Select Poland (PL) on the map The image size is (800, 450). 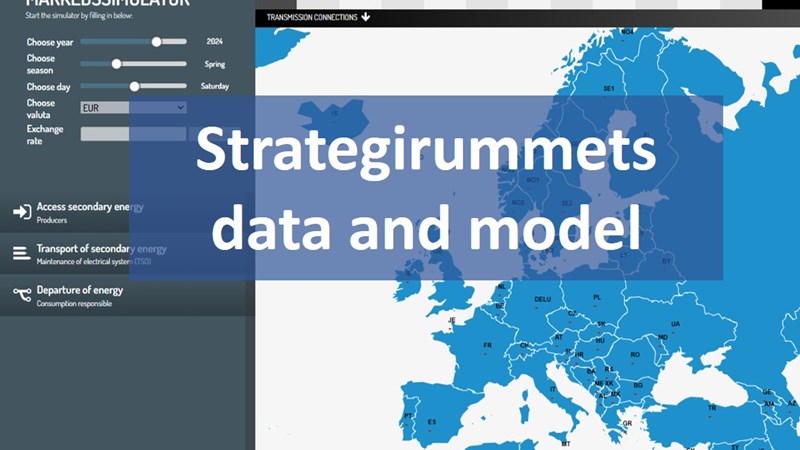click(597, 297)
